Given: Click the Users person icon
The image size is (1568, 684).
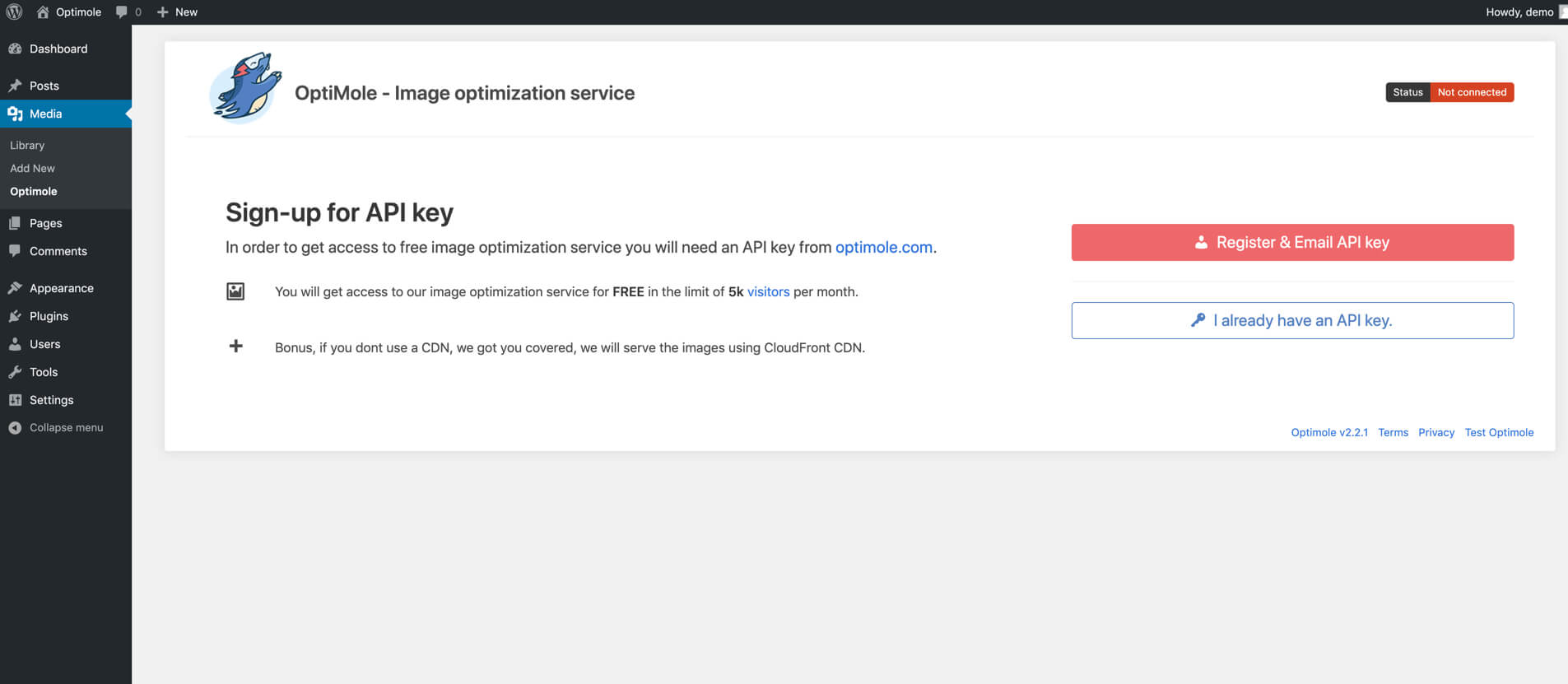Looking at the screenshot, I should pyautogui.click(x=15, y=344).
